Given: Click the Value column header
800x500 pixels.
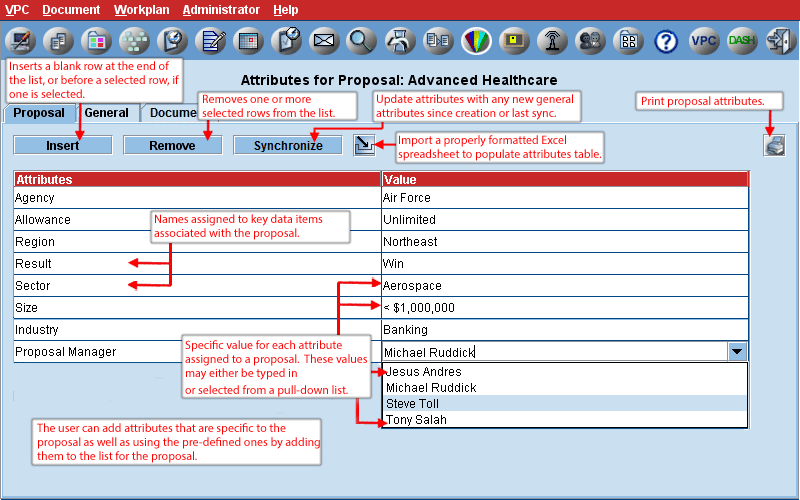Looking at the screenshot, I should [x=565, y=179].
